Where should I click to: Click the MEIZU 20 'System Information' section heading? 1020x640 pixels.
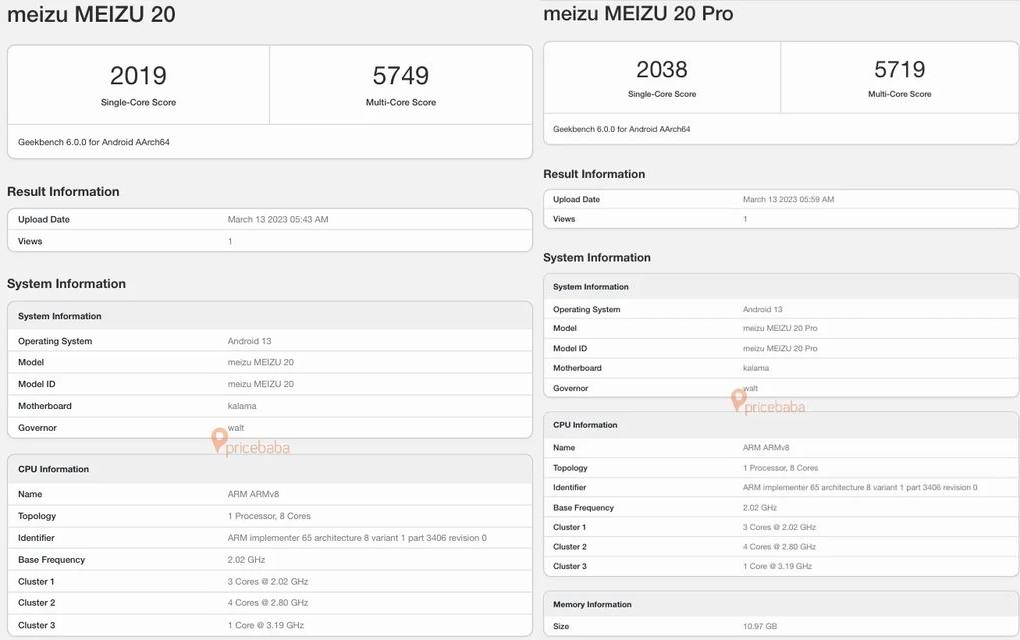coord(66,284)
